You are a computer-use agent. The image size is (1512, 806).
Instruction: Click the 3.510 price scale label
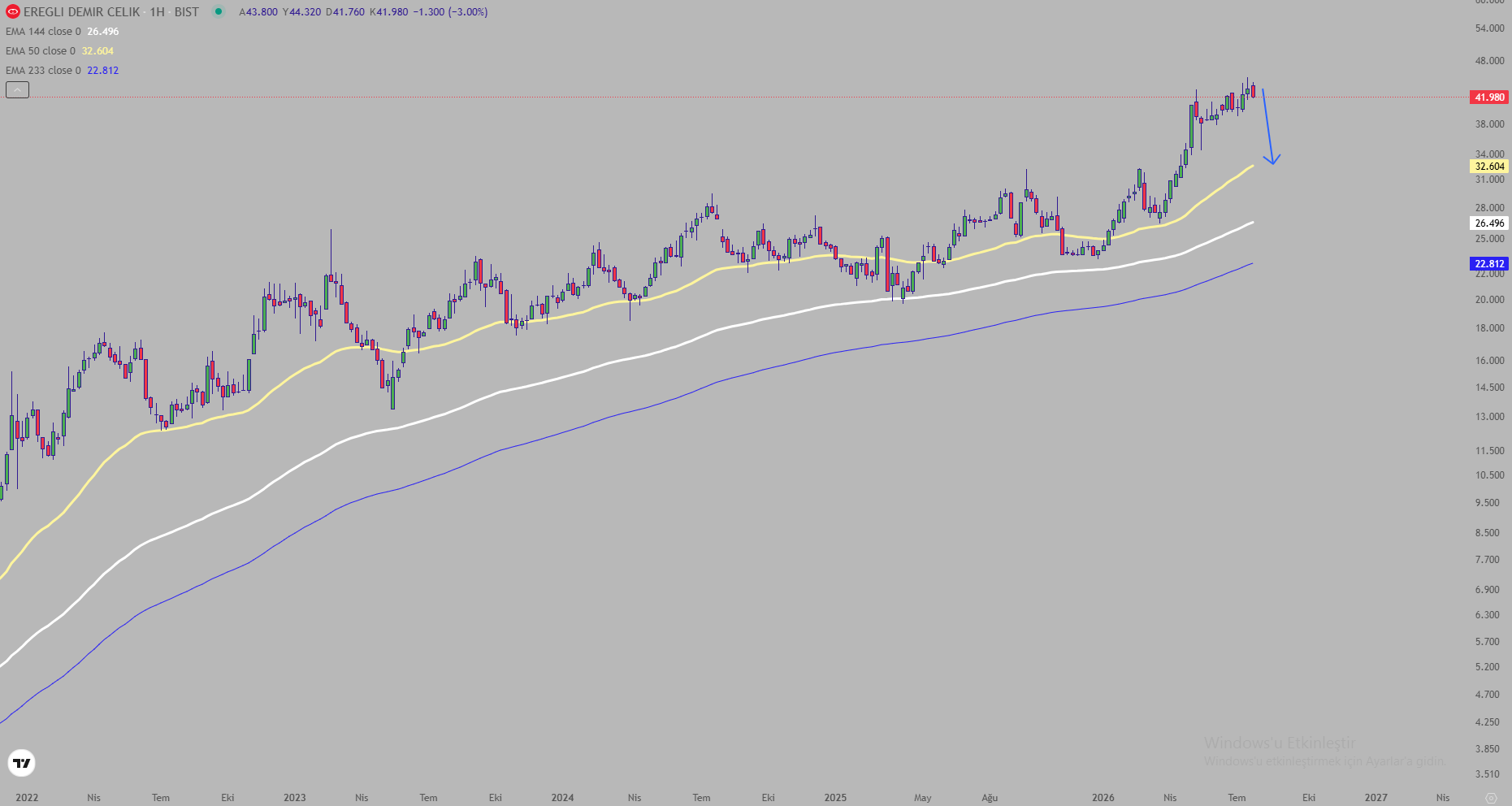tap(1488, 774)
